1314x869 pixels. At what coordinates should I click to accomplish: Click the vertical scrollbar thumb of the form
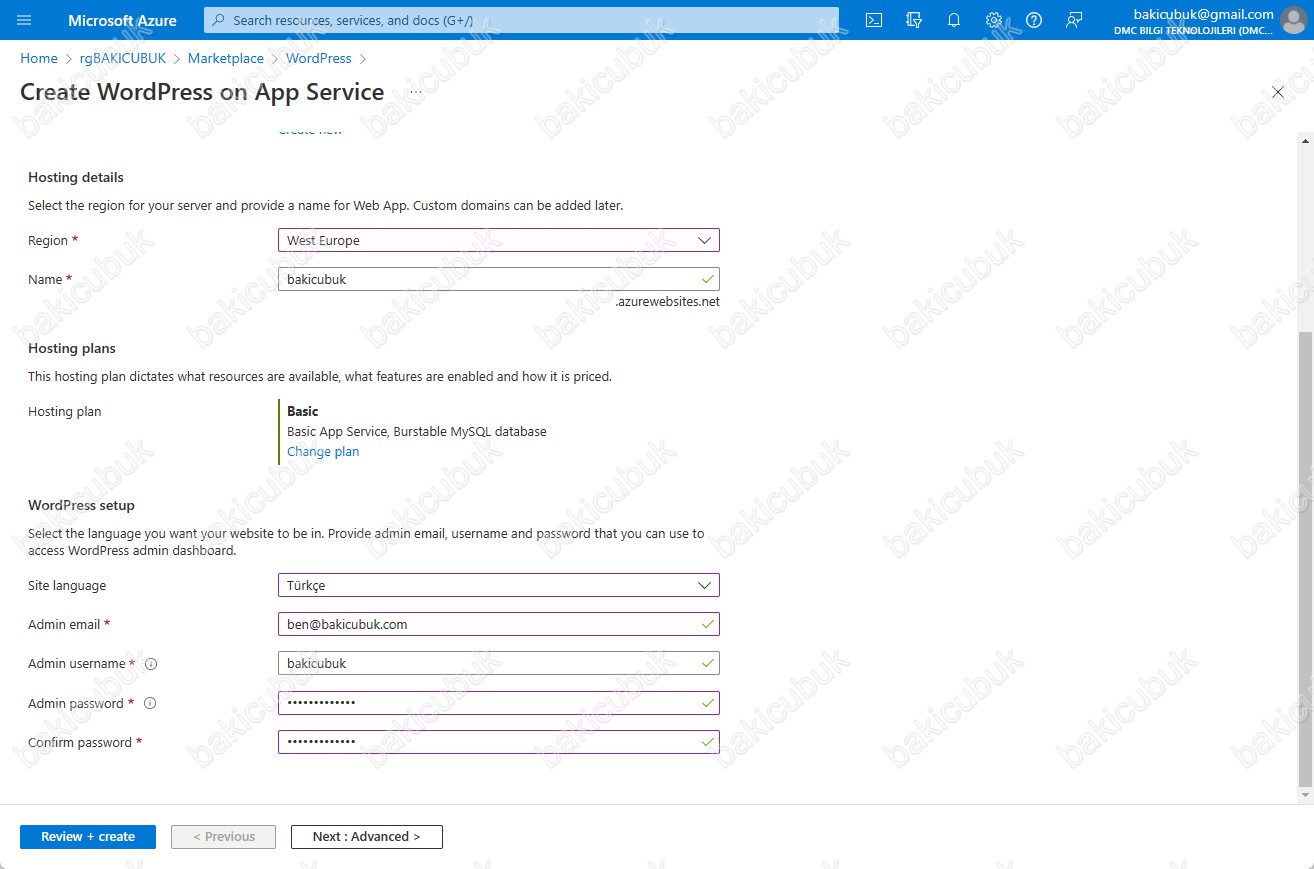1304,559
